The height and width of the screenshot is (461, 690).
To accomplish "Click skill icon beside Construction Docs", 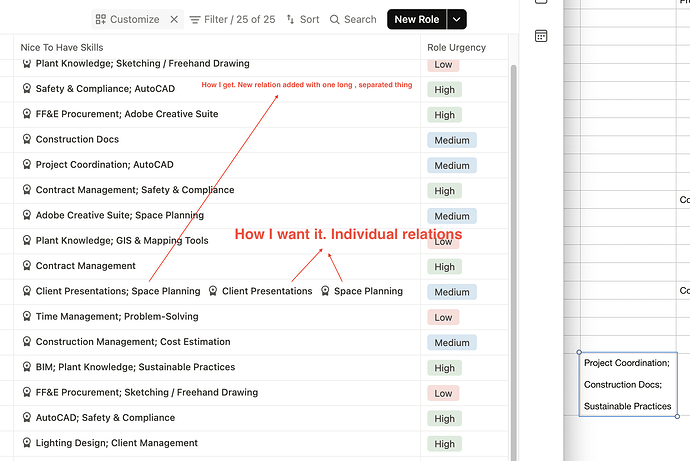I will coord(27,139).
